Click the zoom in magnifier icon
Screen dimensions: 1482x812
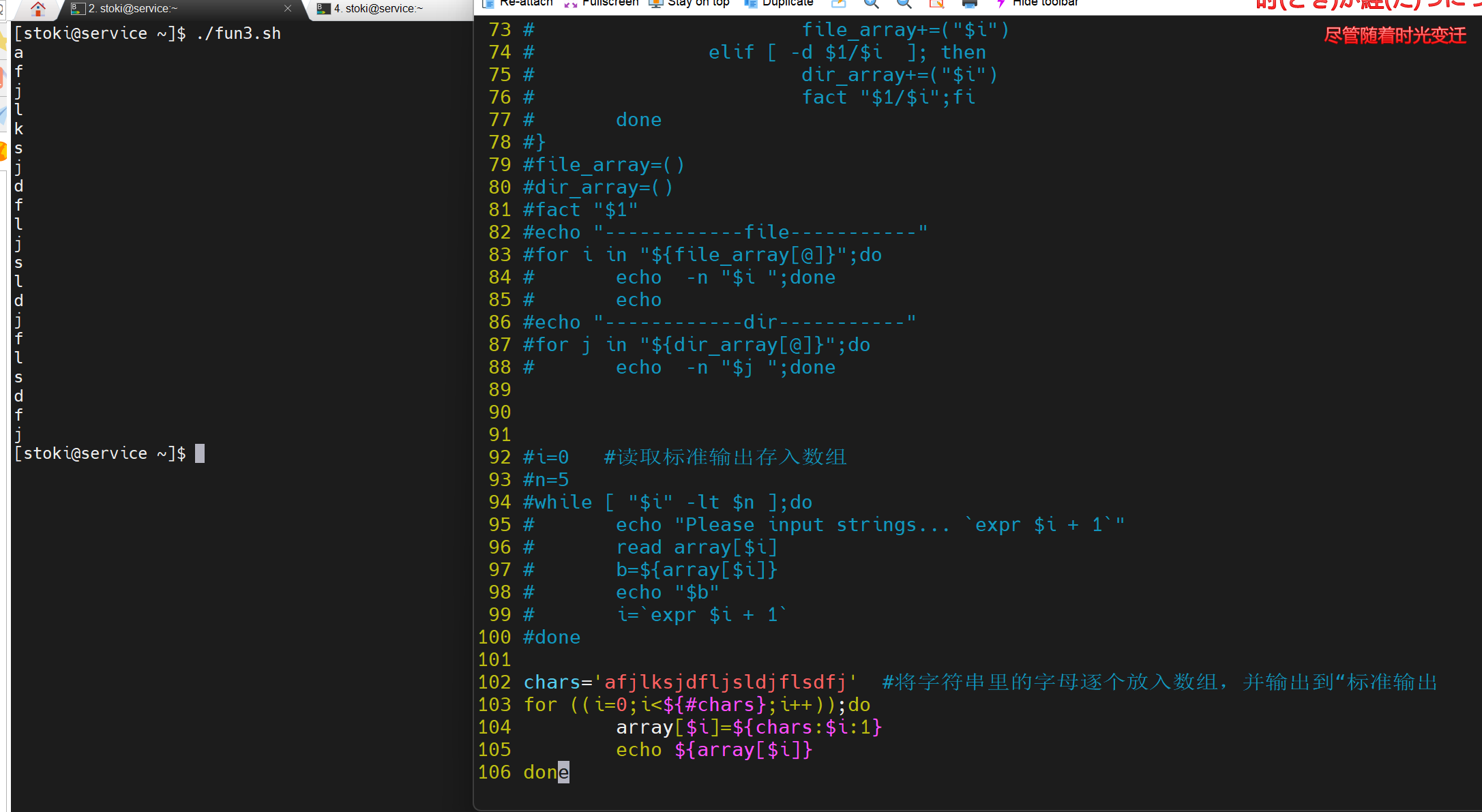(872, 3)
